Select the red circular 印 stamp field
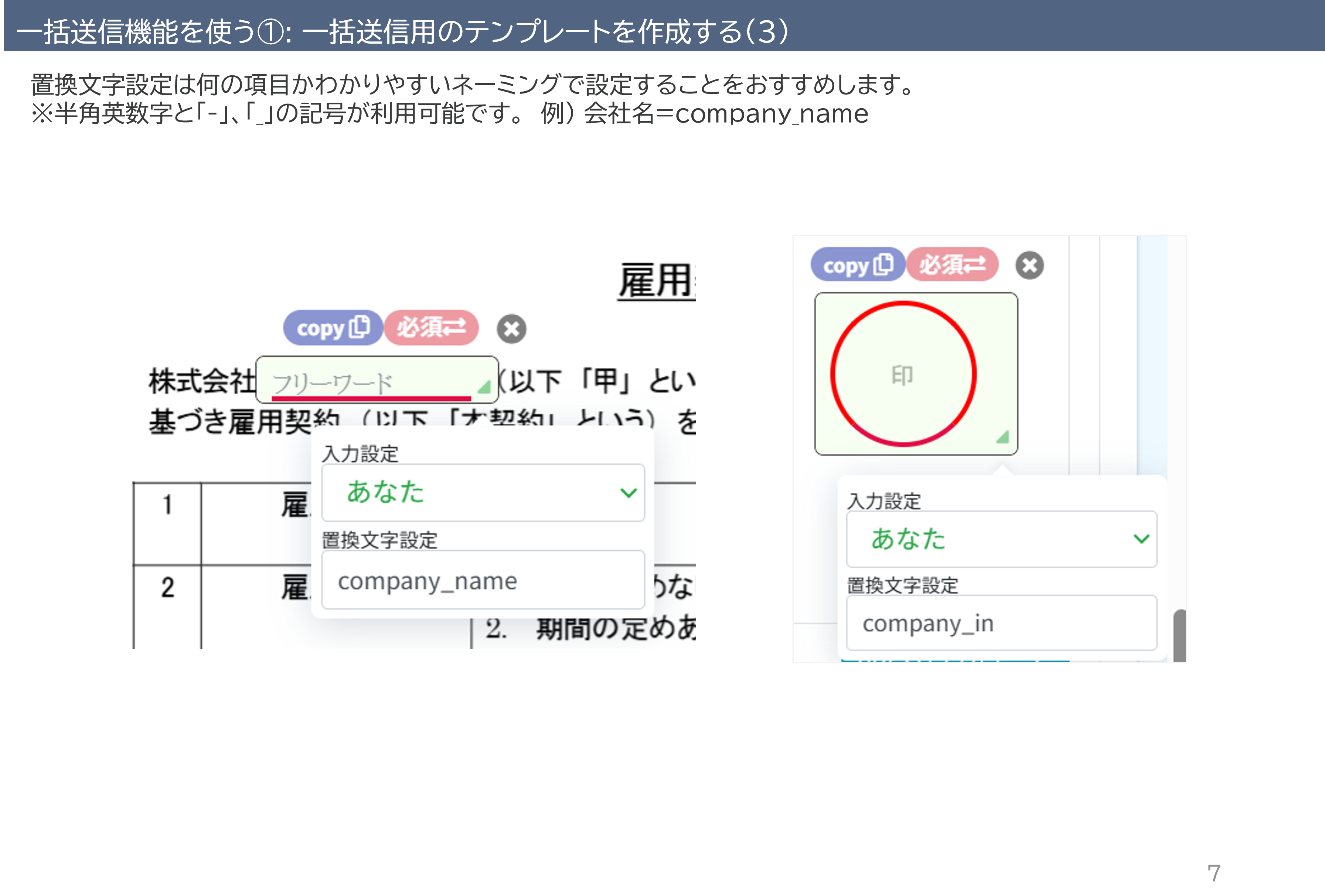The width and height of the screenshot is (1325, 896). pyautogui.click(x=903, y=374)
